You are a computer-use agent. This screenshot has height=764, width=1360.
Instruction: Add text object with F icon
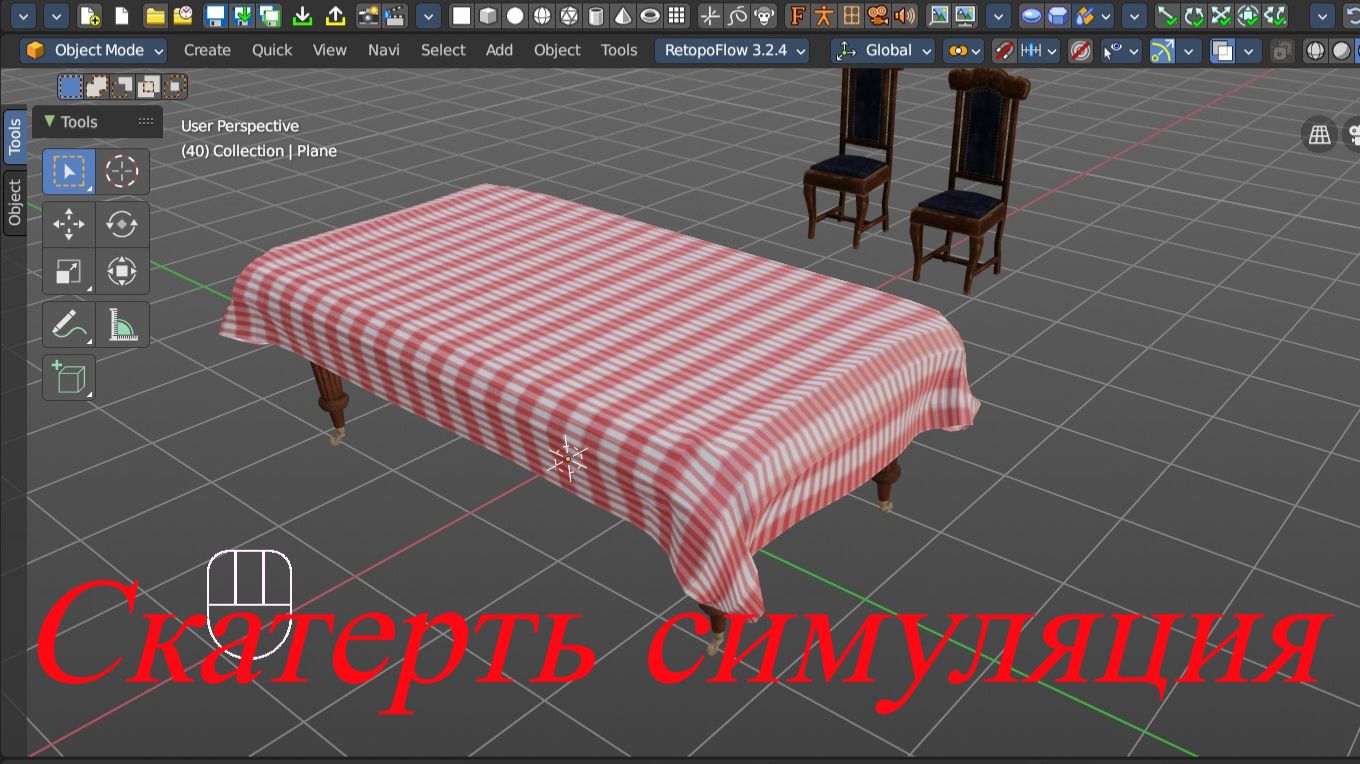(797, 16)
